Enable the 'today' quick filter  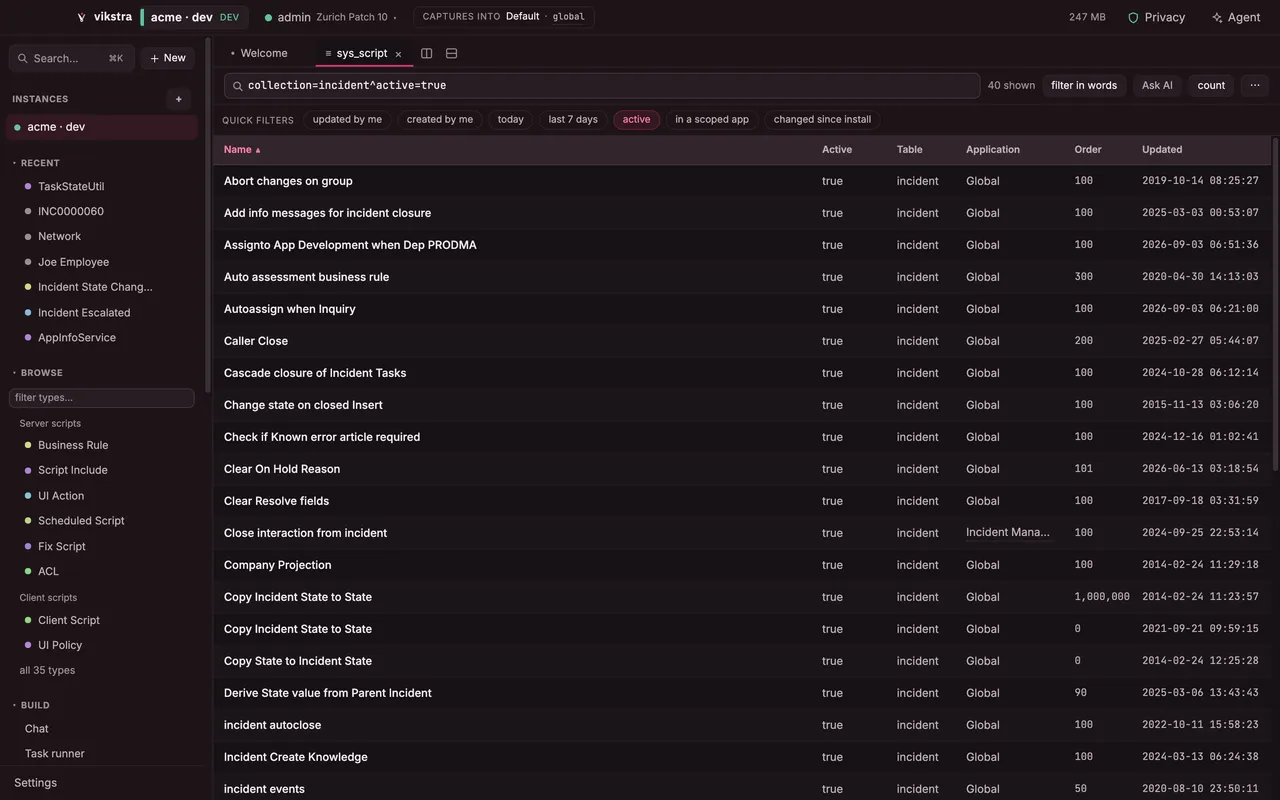pyautogui.click(x=511, y=119)
